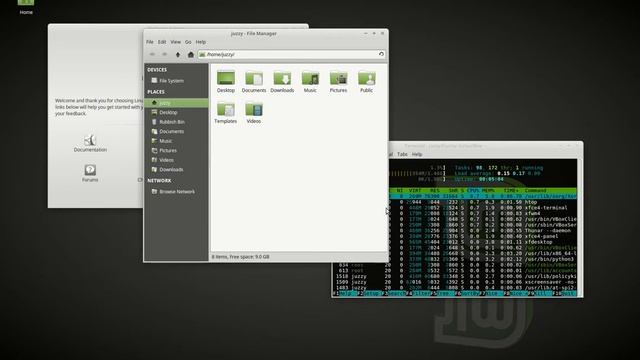Select Music in Places sidebar
Viewport: 640px width, 360px height.
pos(176,141)
